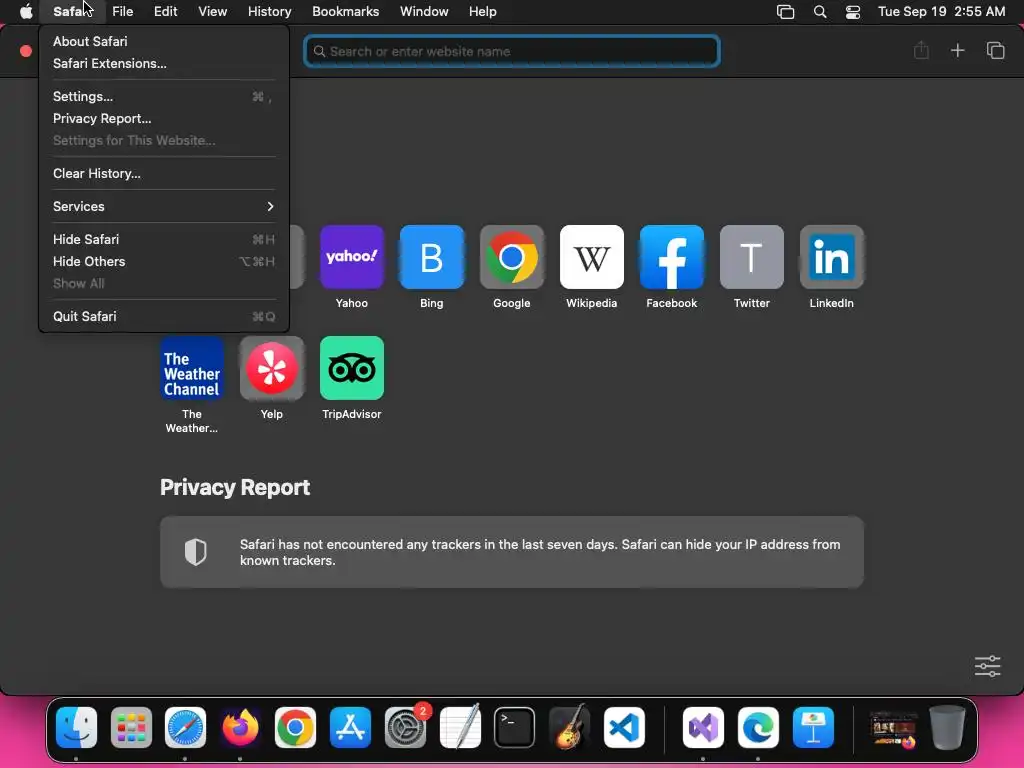This screenshot has height=768, width=1024.
Task: Open the LinkedIn favorite tile
Action: tap(831, 257)
